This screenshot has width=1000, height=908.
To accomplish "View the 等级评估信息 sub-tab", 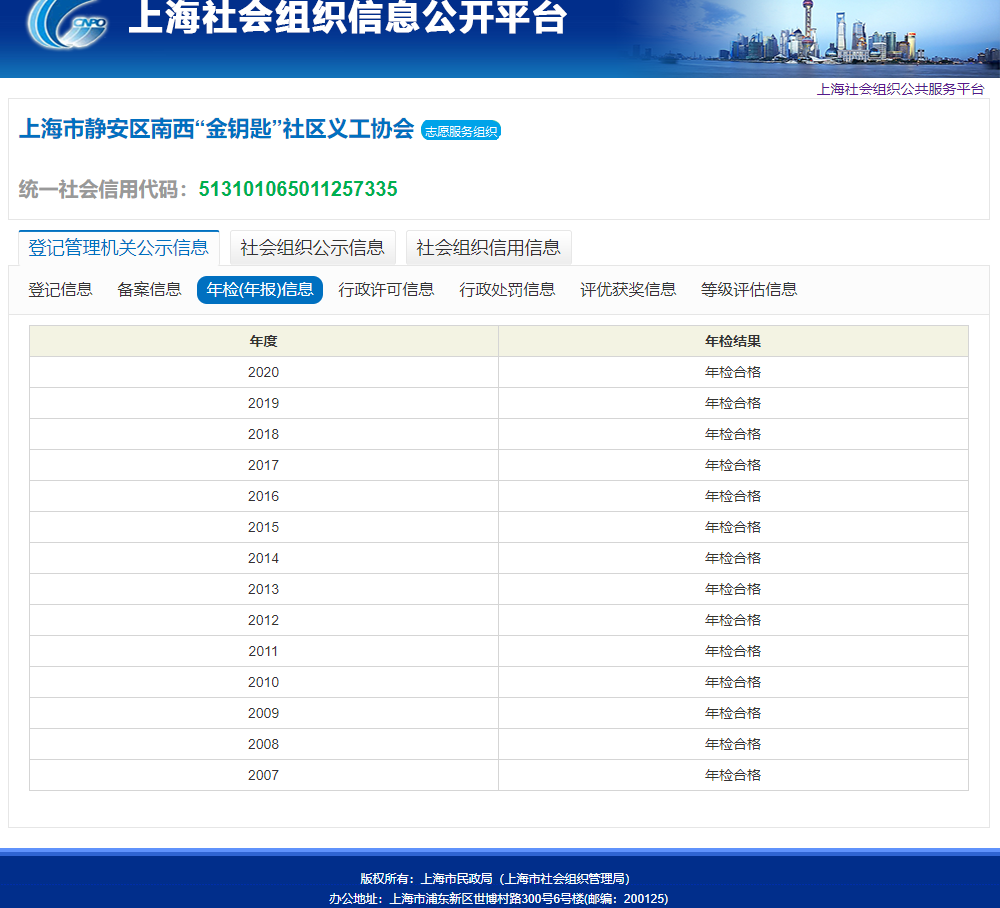I will click(749, 290).
